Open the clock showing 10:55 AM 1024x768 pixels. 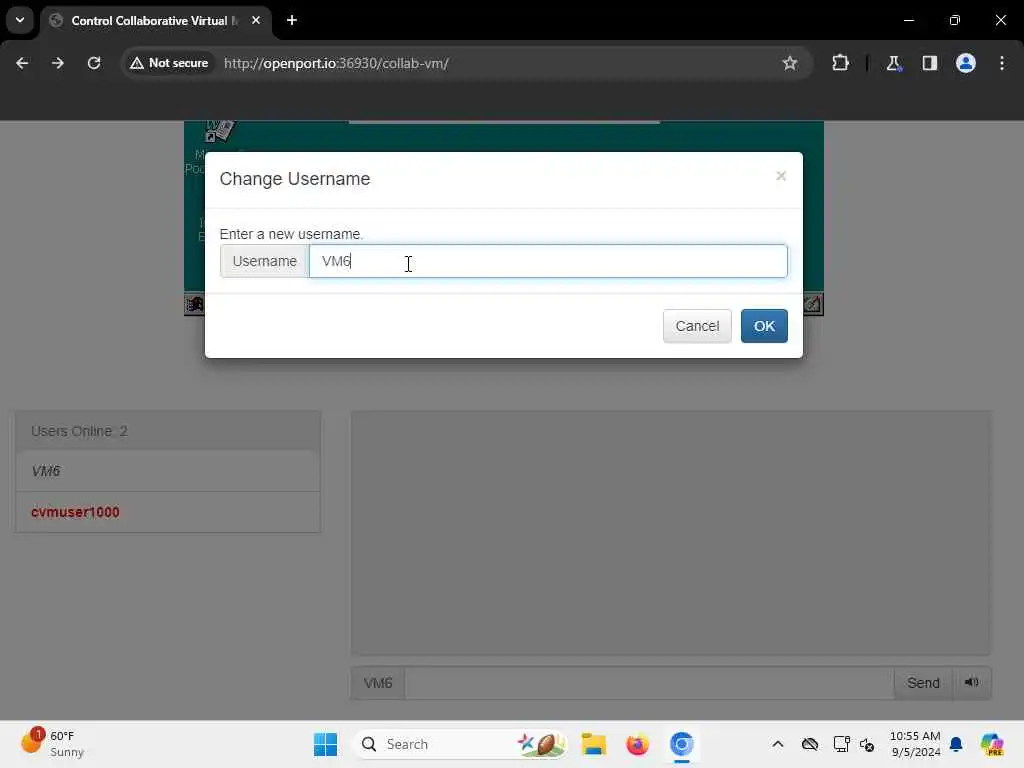pos(915,744)
